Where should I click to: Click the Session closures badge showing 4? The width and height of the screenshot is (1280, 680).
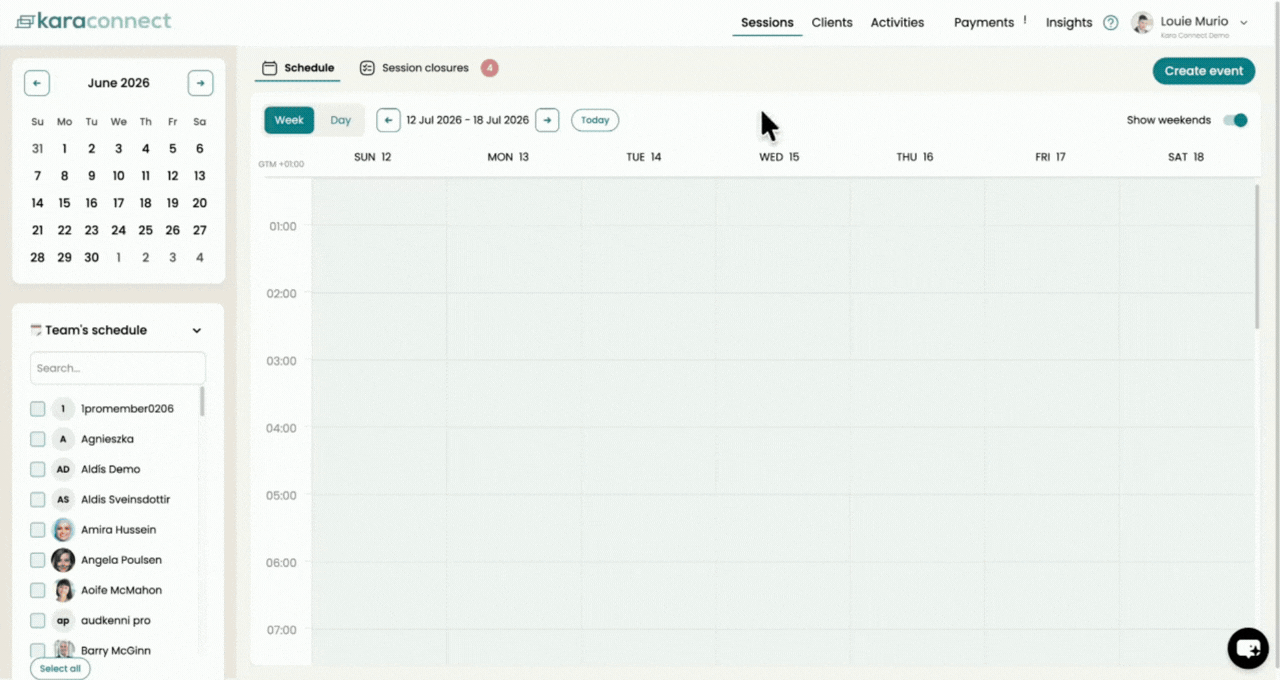489,68
